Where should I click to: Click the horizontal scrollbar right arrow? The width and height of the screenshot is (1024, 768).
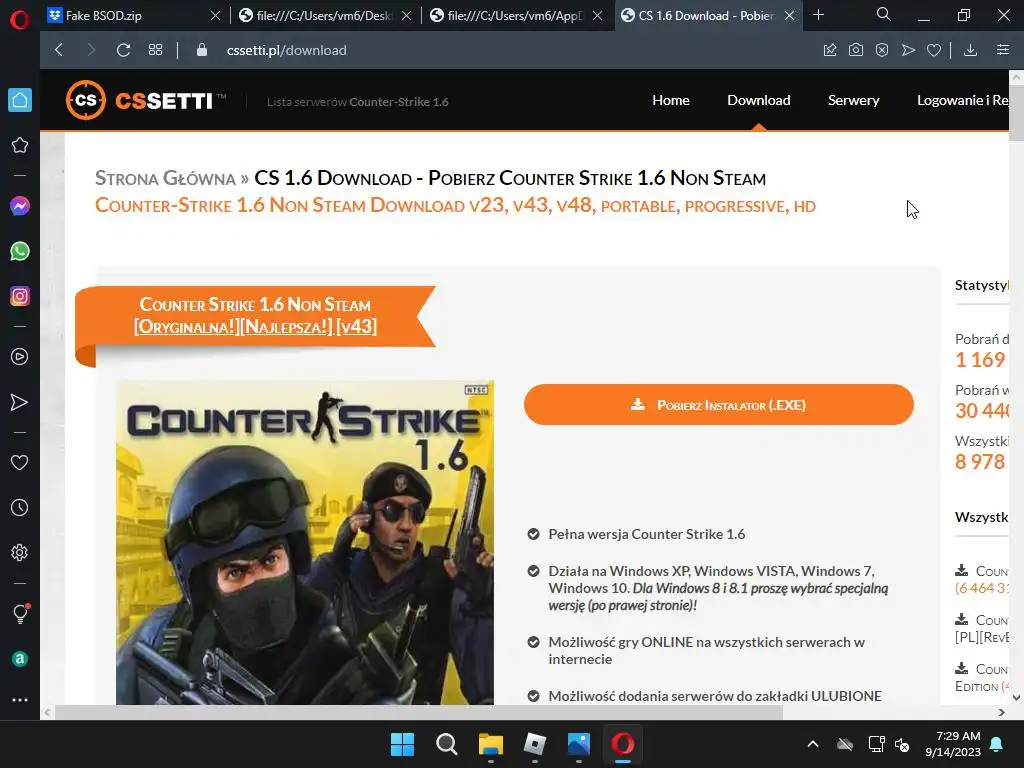pyautogui.click(x=1002, y=712)
